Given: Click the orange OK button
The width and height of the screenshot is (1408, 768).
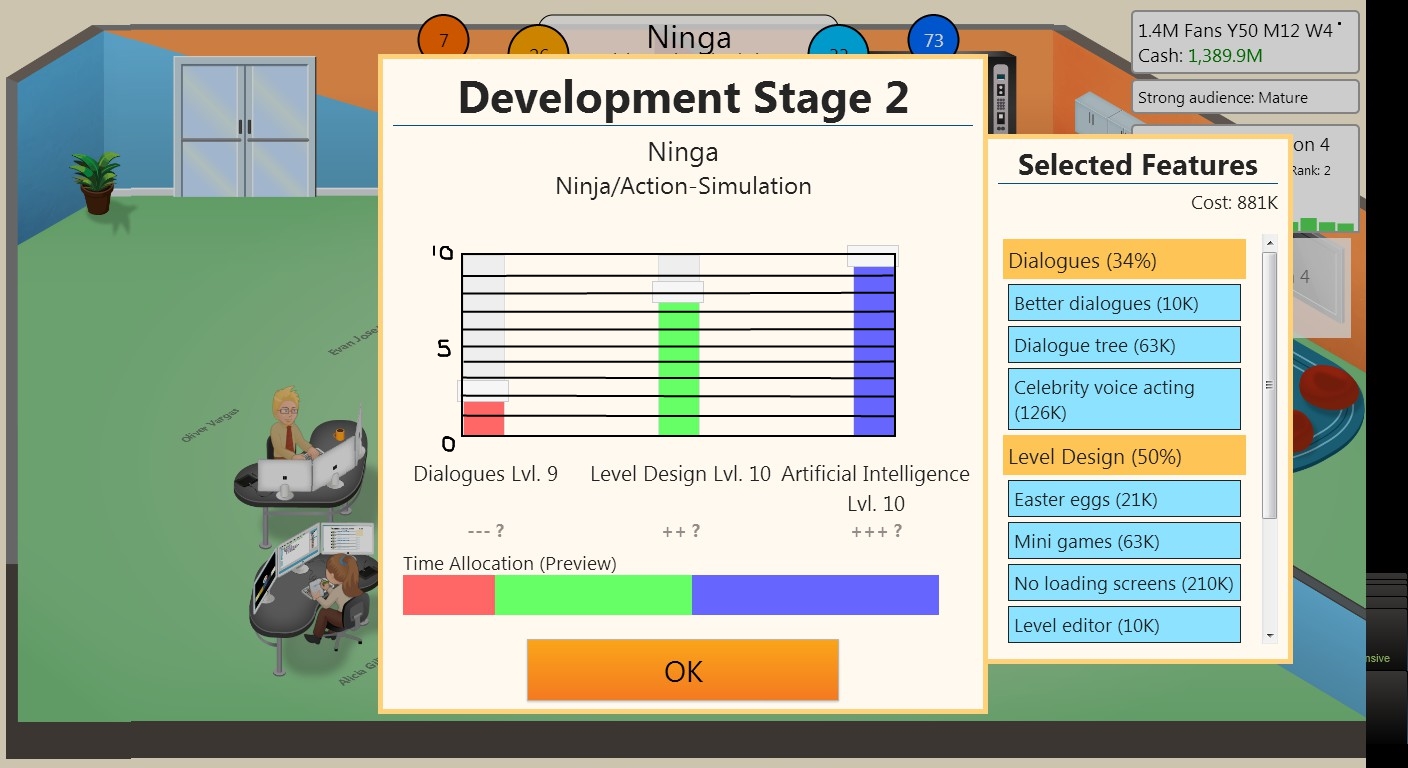Looking at the screenshot, I should tap(682, 670).
